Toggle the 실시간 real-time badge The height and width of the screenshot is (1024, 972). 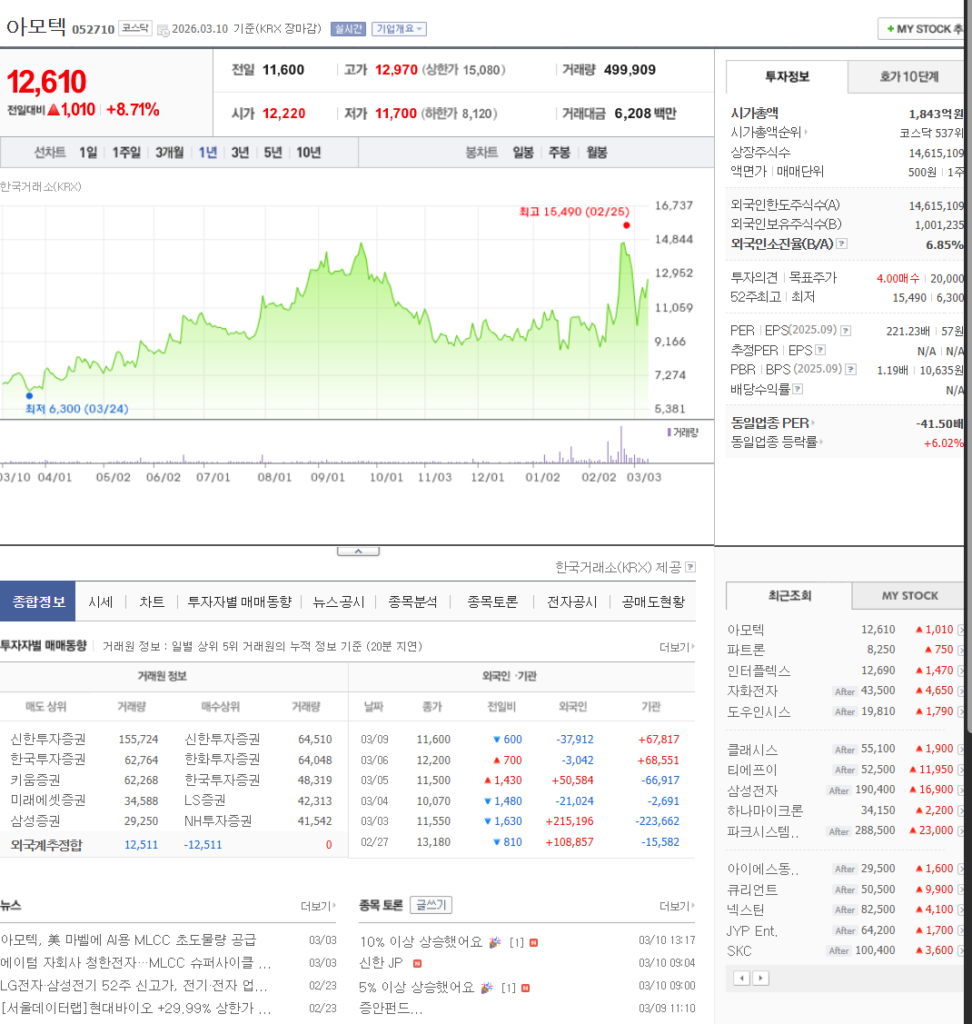tap(348, 29)
